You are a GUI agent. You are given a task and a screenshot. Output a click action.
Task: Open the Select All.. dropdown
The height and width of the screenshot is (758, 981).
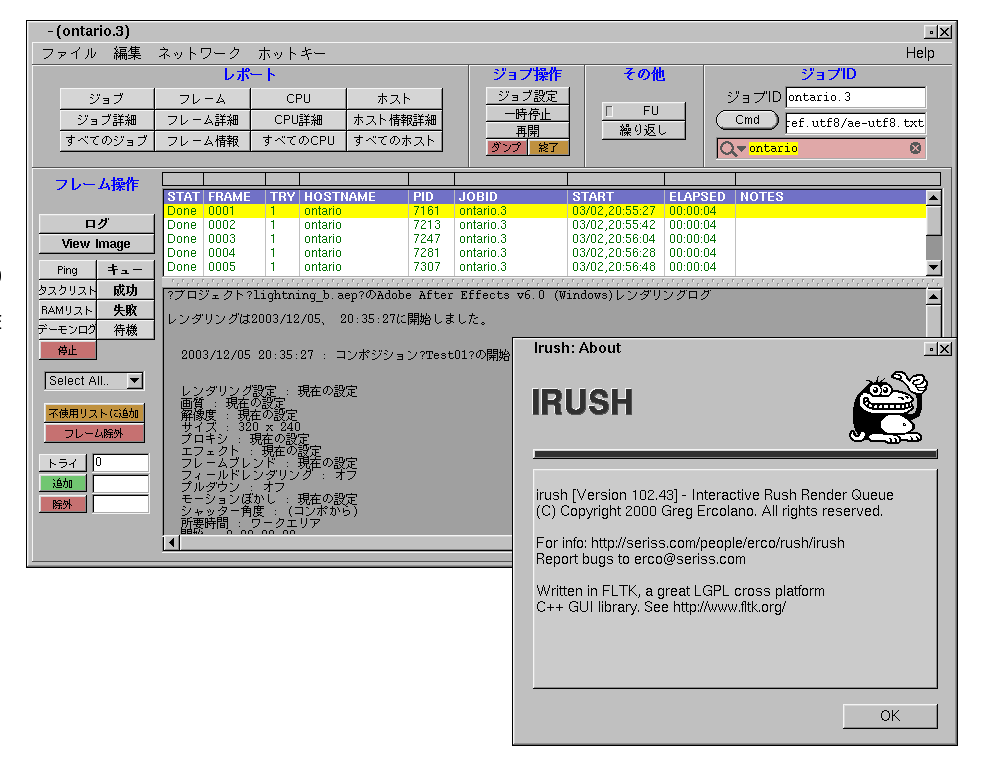pyautogui.click(x=94, y=381)
